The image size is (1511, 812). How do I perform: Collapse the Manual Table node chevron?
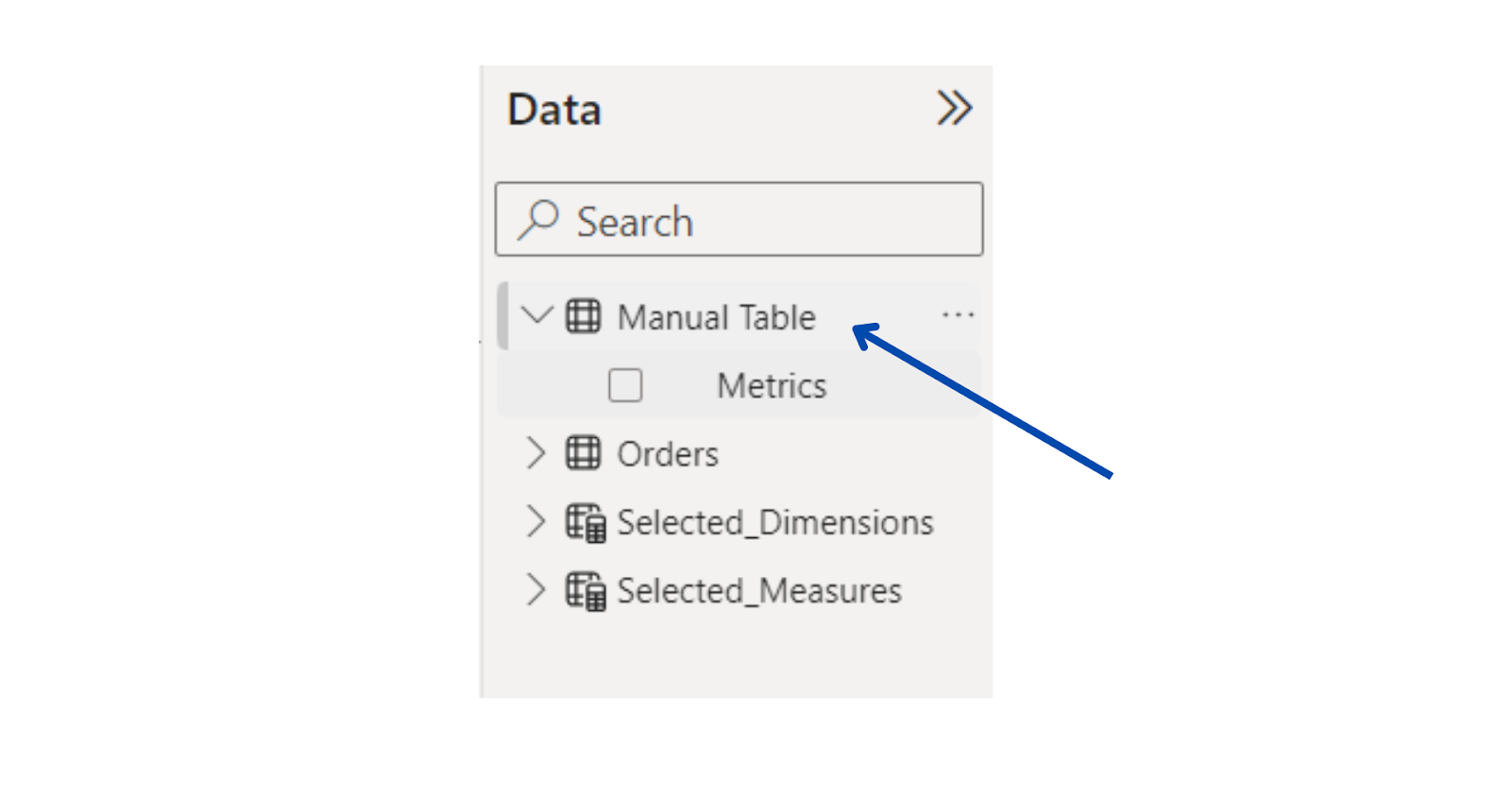[536, 315]
